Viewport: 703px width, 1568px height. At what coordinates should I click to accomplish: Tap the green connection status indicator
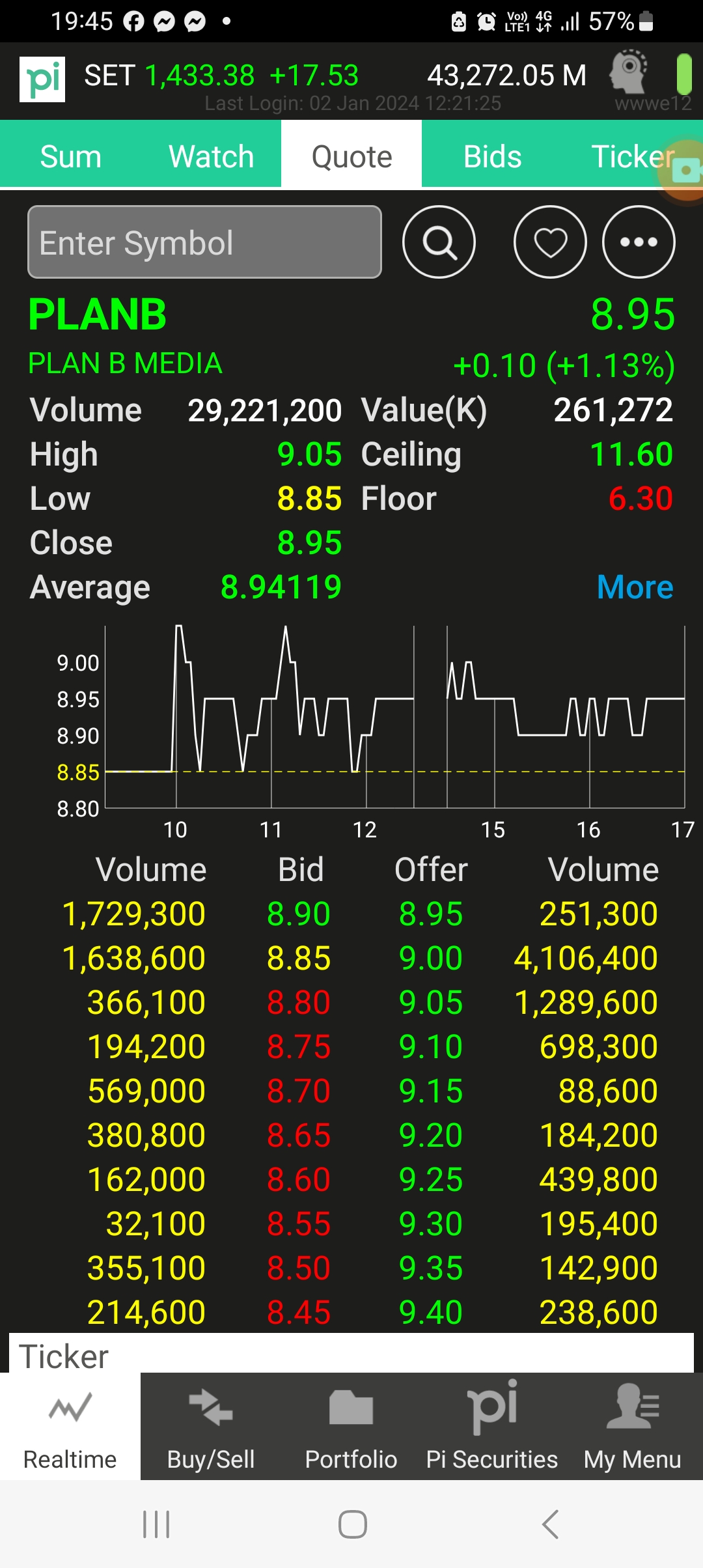(683, 74)
